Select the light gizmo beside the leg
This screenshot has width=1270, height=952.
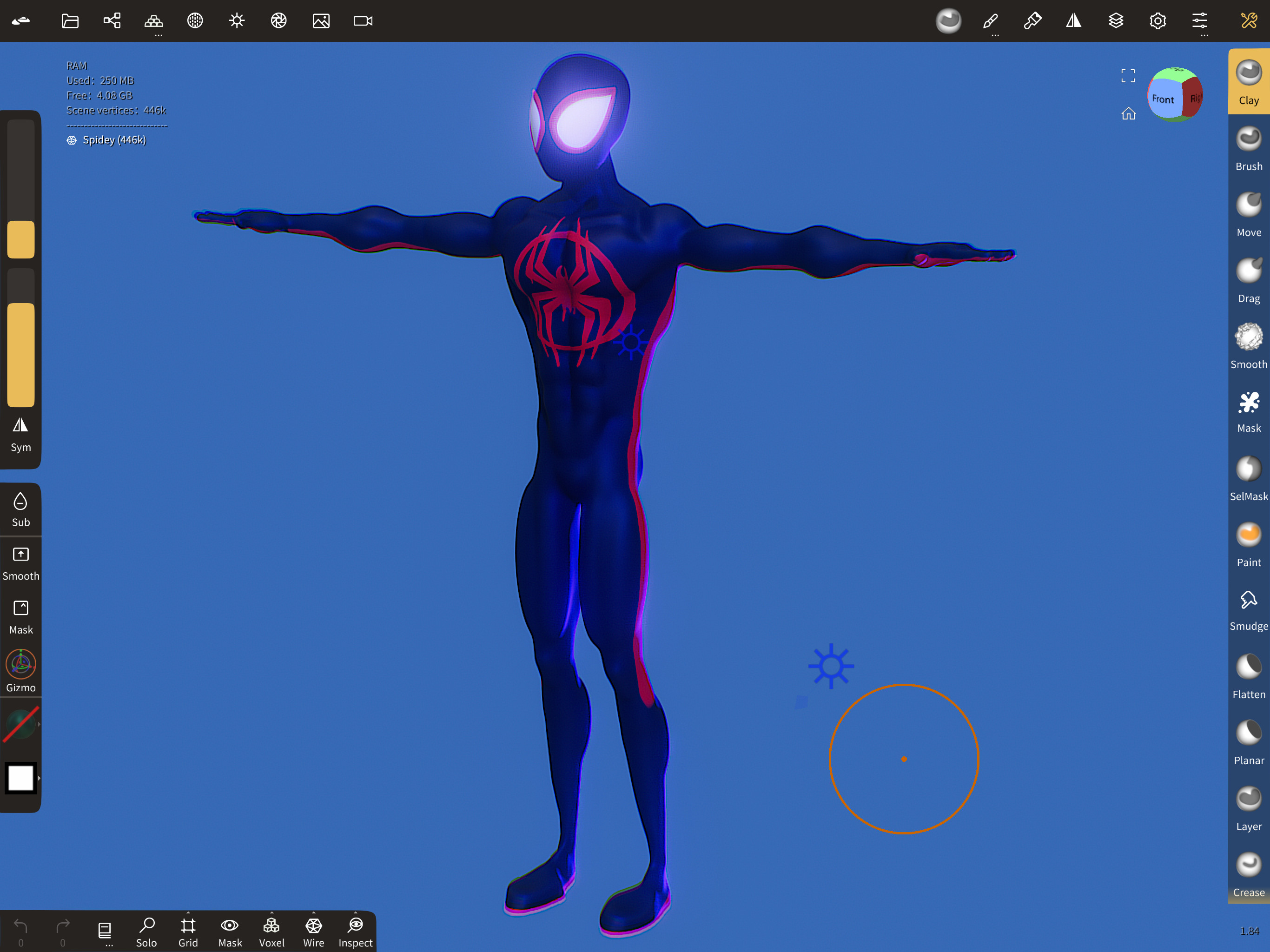pyautogui.click(x=831, y=666)
